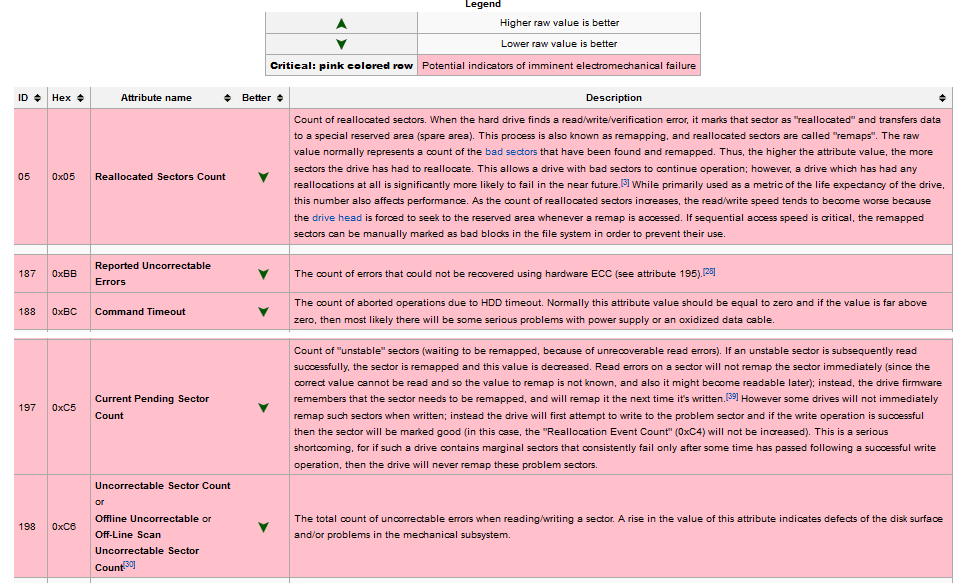
Task: Click down arrow for Reallocated Sectors Count
Action: click(263, 177)
